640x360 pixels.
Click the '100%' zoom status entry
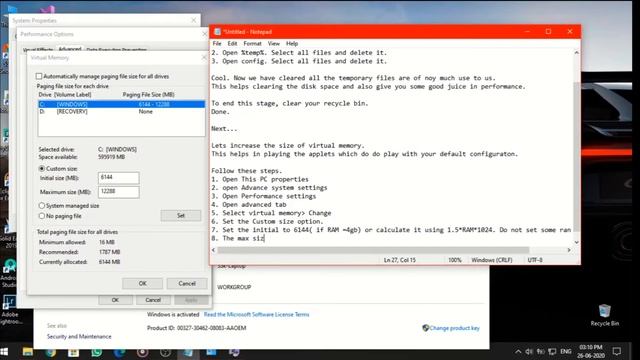[x=455, y=260]
